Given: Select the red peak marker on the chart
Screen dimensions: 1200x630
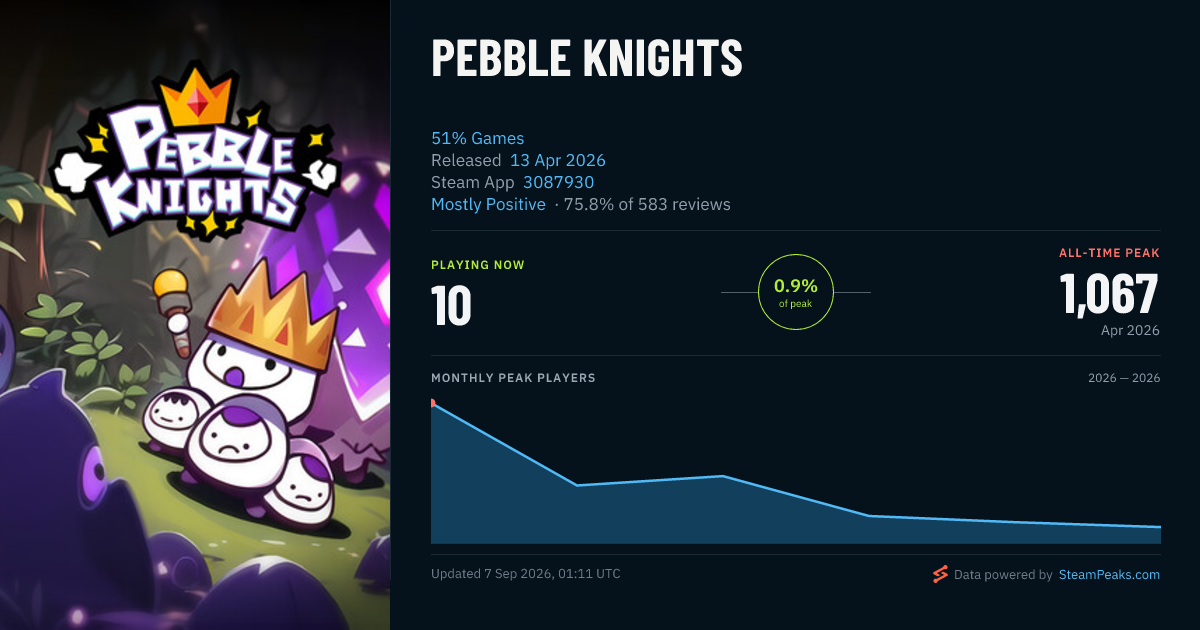Looking at the screenshot, I should pos(432,403).
